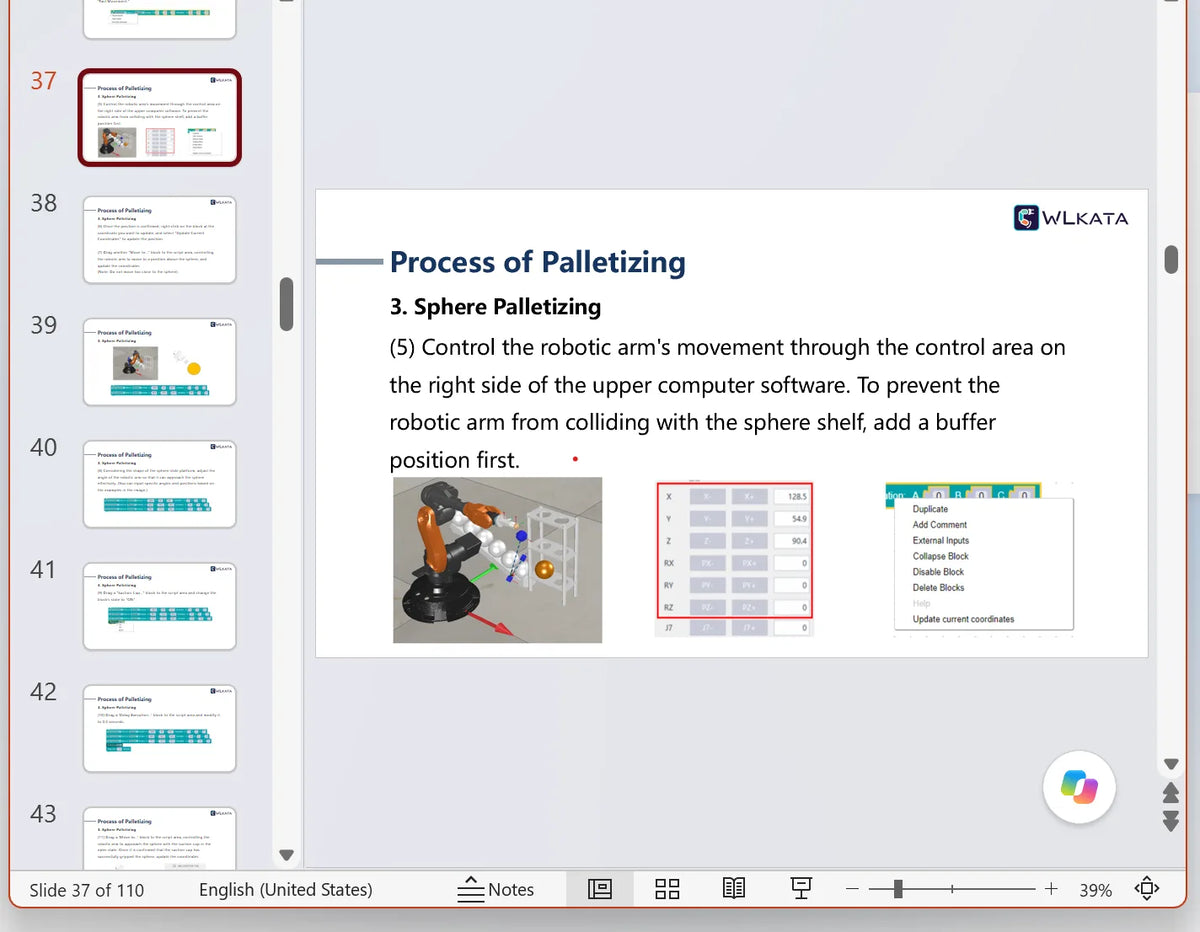Image resolution: width=1200 pixels, height=932 pixels.
Task: Go to next slide using double-down arrow
Action: pyautogui.click(x=1171, y=821)
